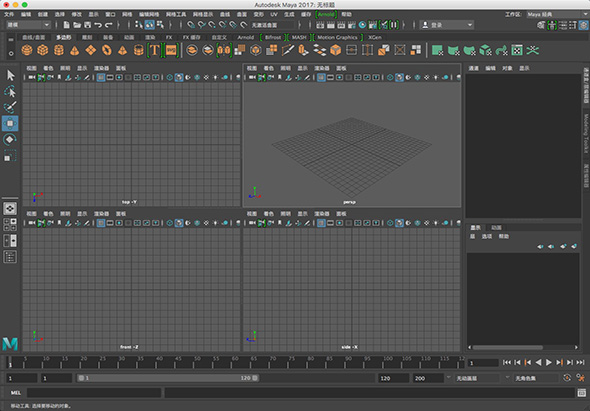This screenshot has height=411, width=590.
Task: Play forwards in playback controls
Action: (x=549, y=362)
